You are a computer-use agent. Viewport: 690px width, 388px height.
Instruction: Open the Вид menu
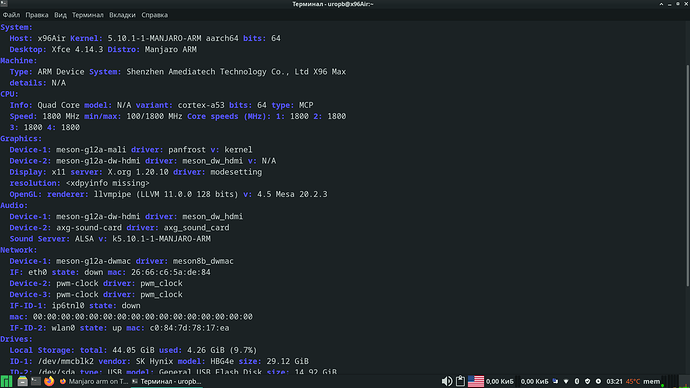tap(60, 15)
